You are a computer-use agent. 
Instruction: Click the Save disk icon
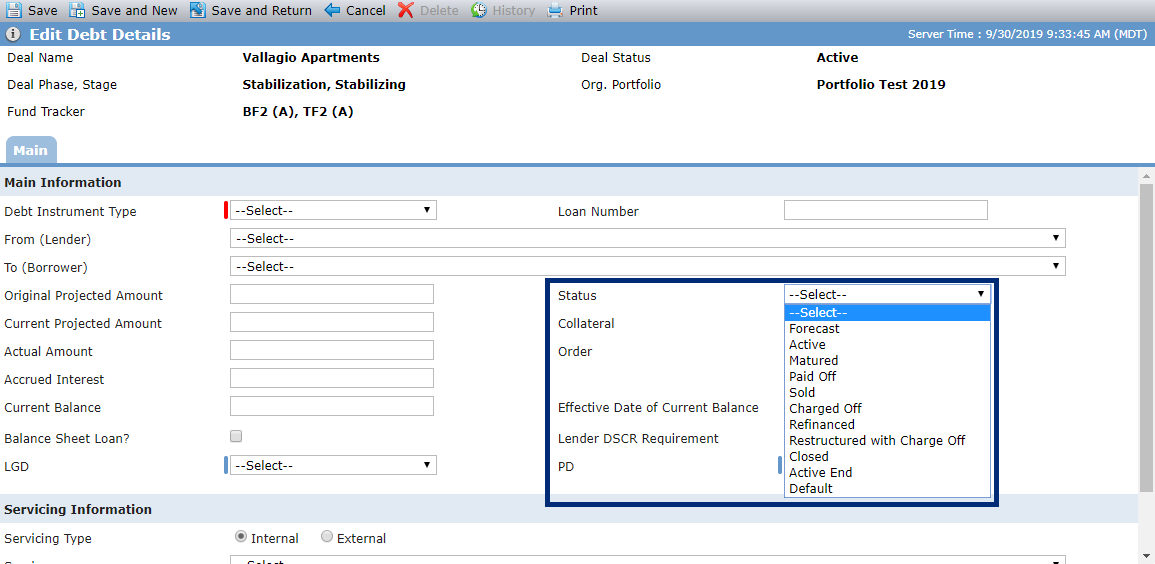[x=14, y=10]
